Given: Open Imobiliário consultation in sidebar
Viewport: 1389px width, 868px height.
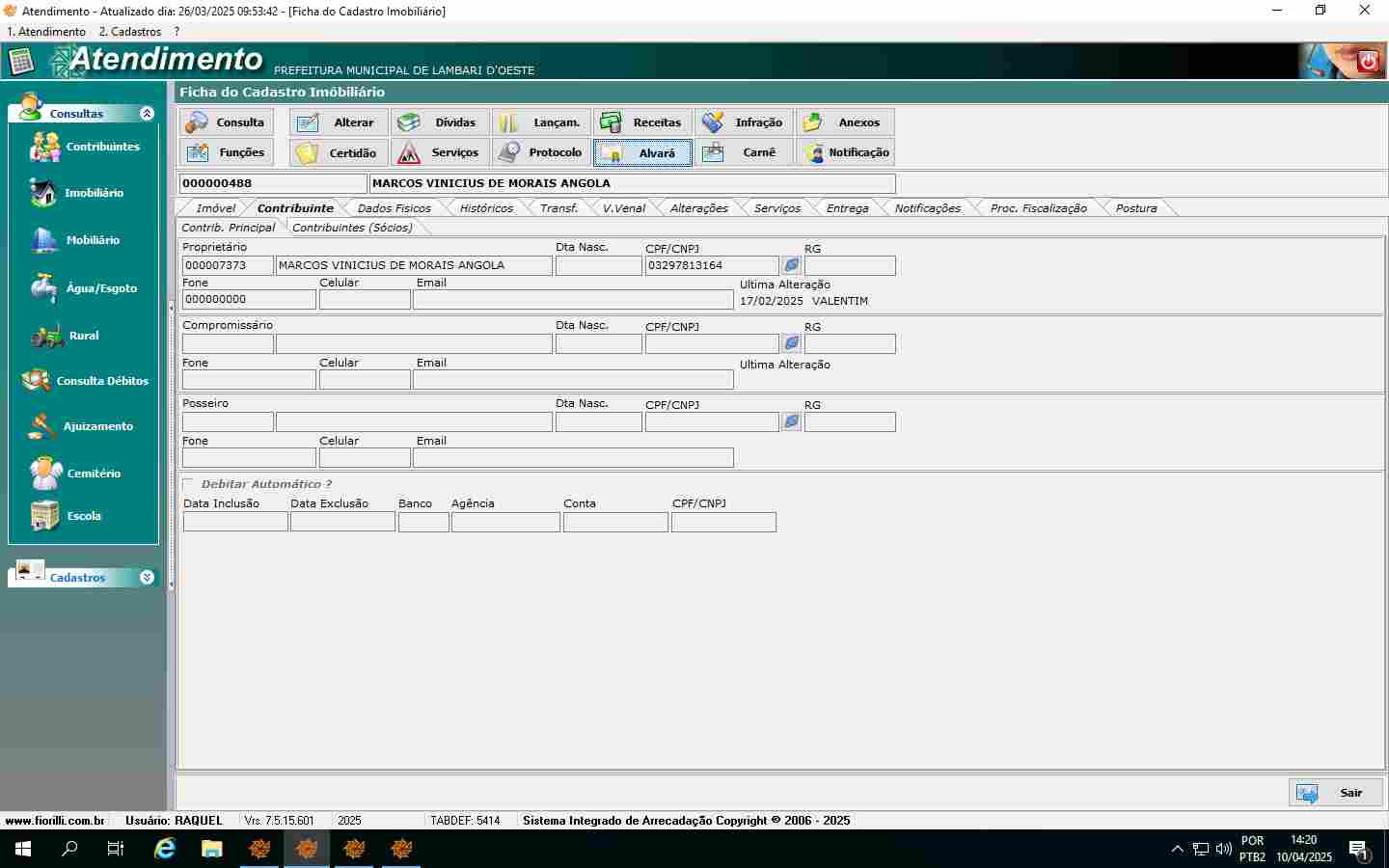Looking at the screenshot, I should coord(43,193).
